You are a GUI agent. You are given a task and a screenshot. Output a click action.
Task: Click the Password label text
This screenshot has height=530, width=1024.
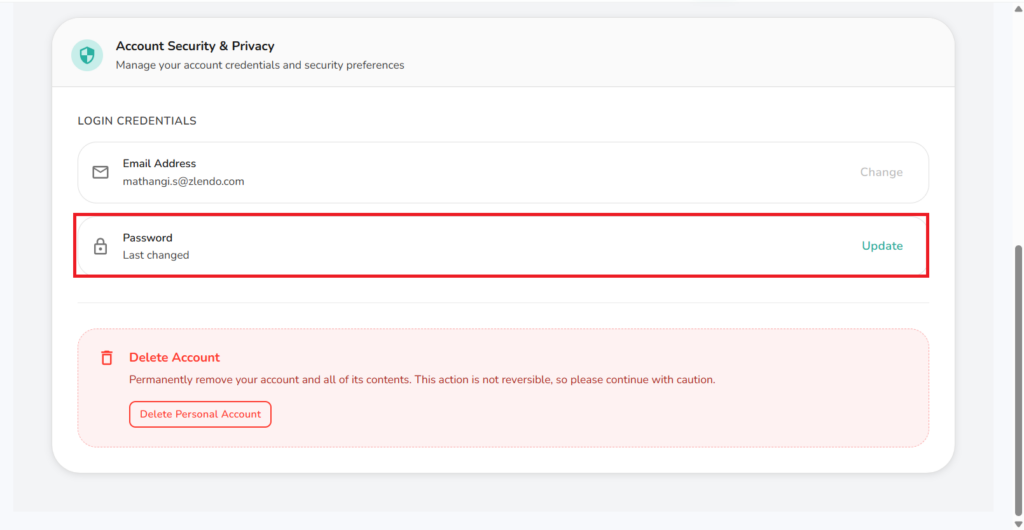coord(147,238)
